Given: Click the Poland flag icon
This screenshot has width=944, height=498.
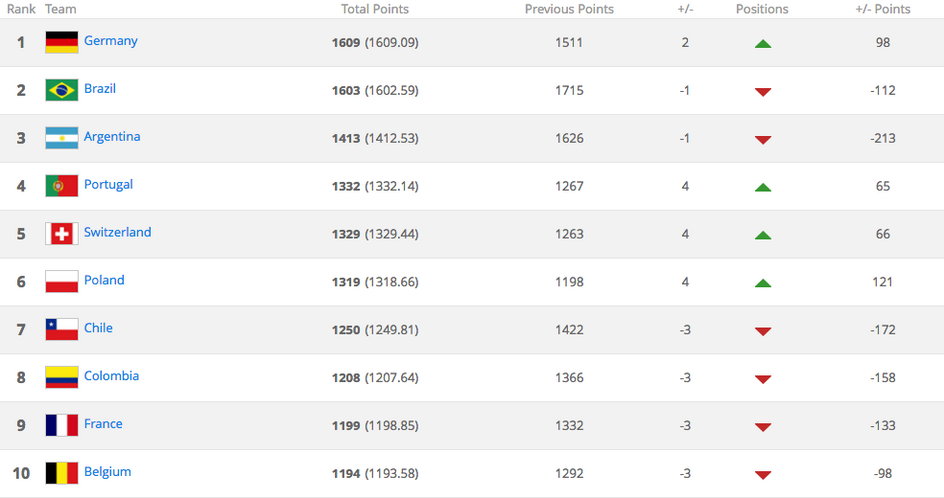Looking at the screenshot, I should (x=61, y=282).
